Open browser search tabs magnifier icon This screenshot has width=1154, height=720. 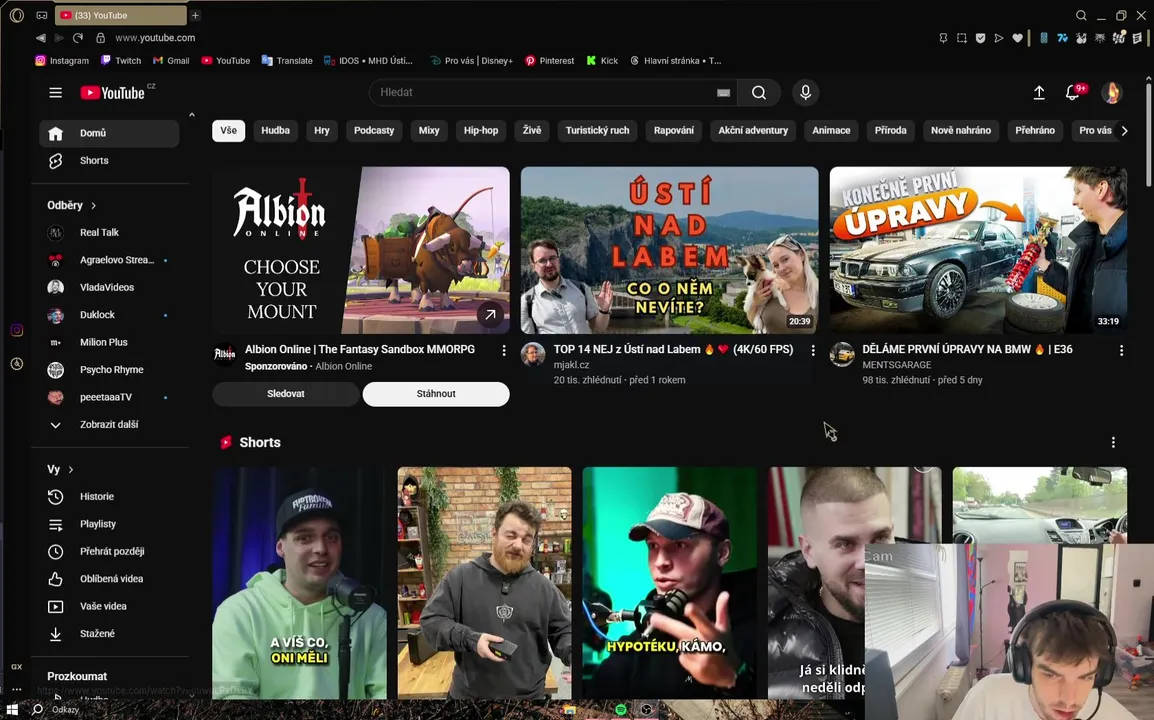(x=1080, y=15)
